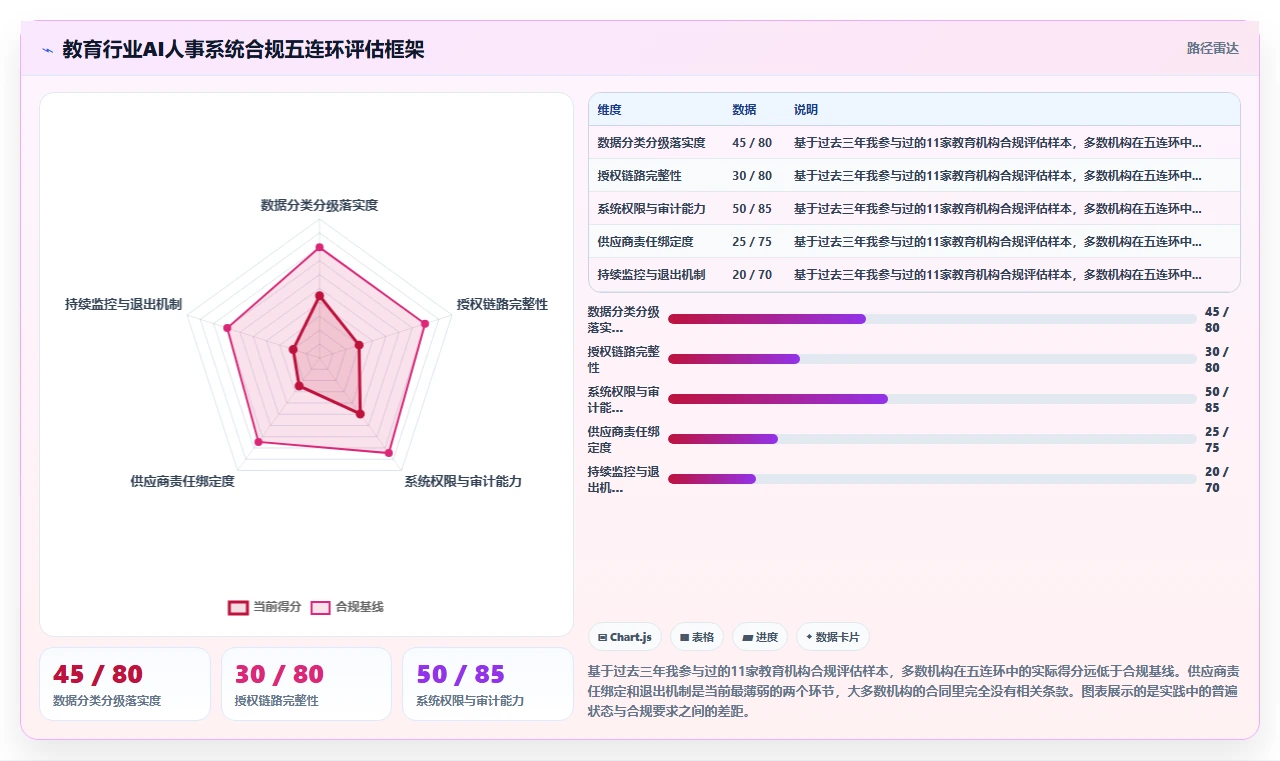Select table row 授权链路完整性

pyautogui.click(x=914, y=176)
